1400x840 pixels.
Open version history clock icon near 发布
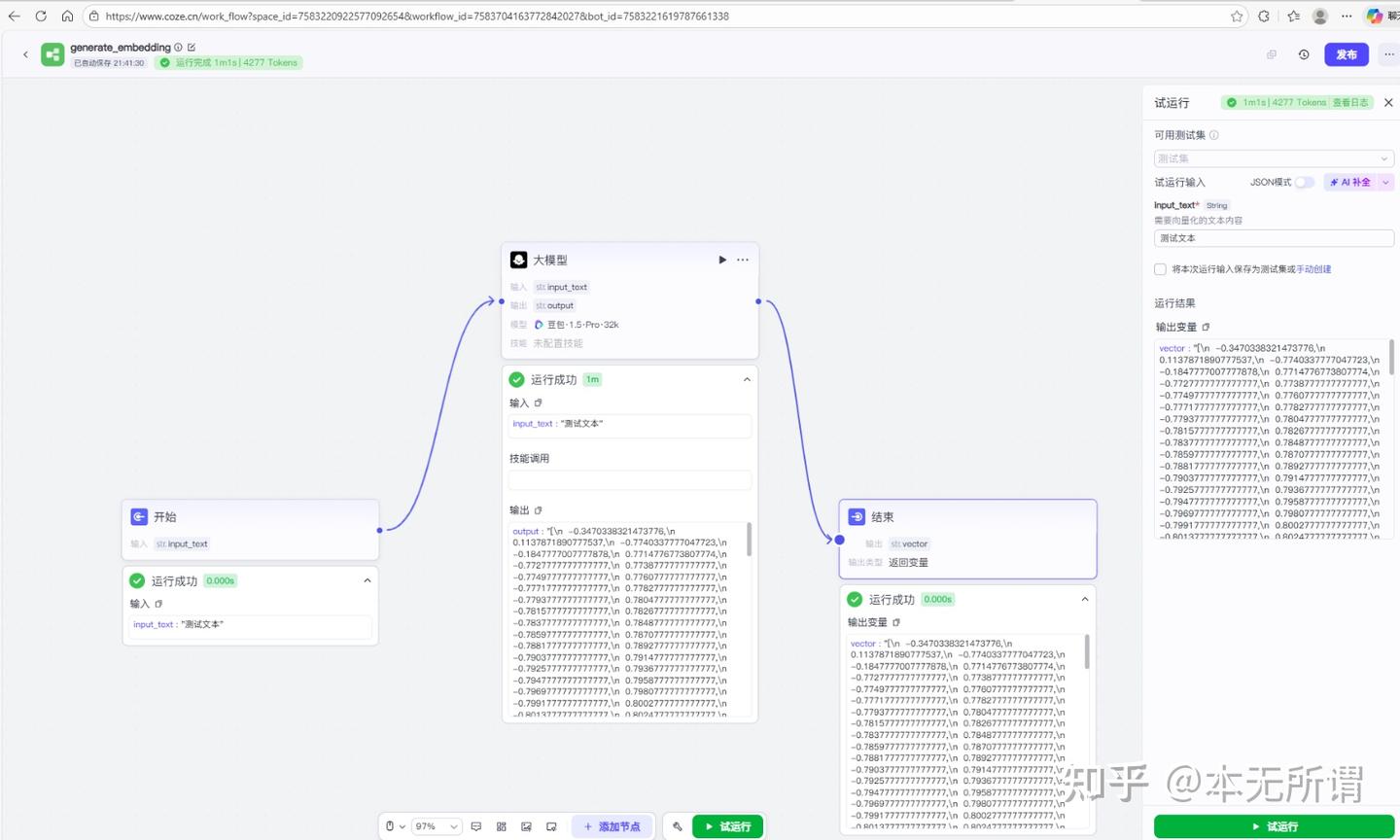(x=1304, y=54)
